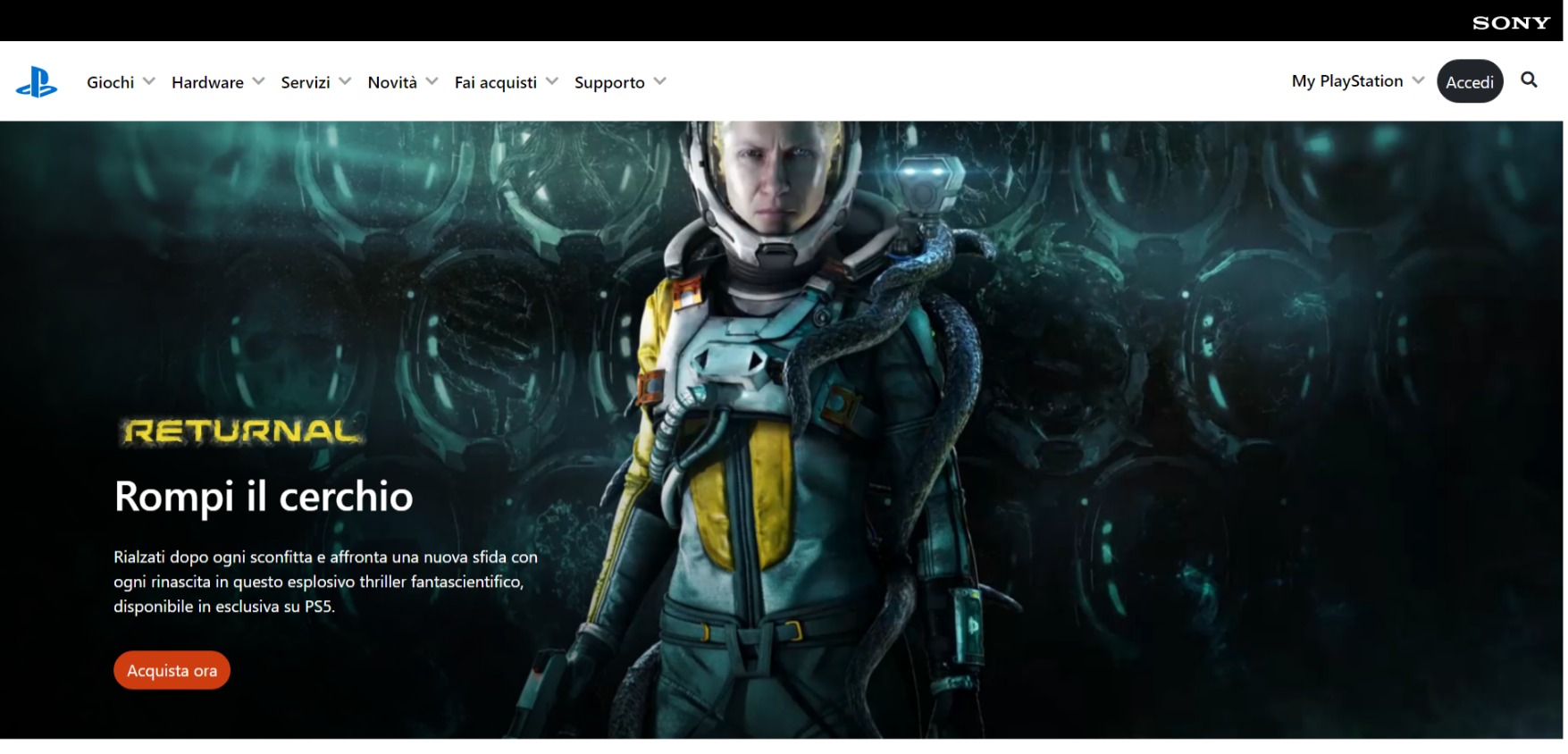Open the chevron next to Fai acquisti

coord(552,81)
